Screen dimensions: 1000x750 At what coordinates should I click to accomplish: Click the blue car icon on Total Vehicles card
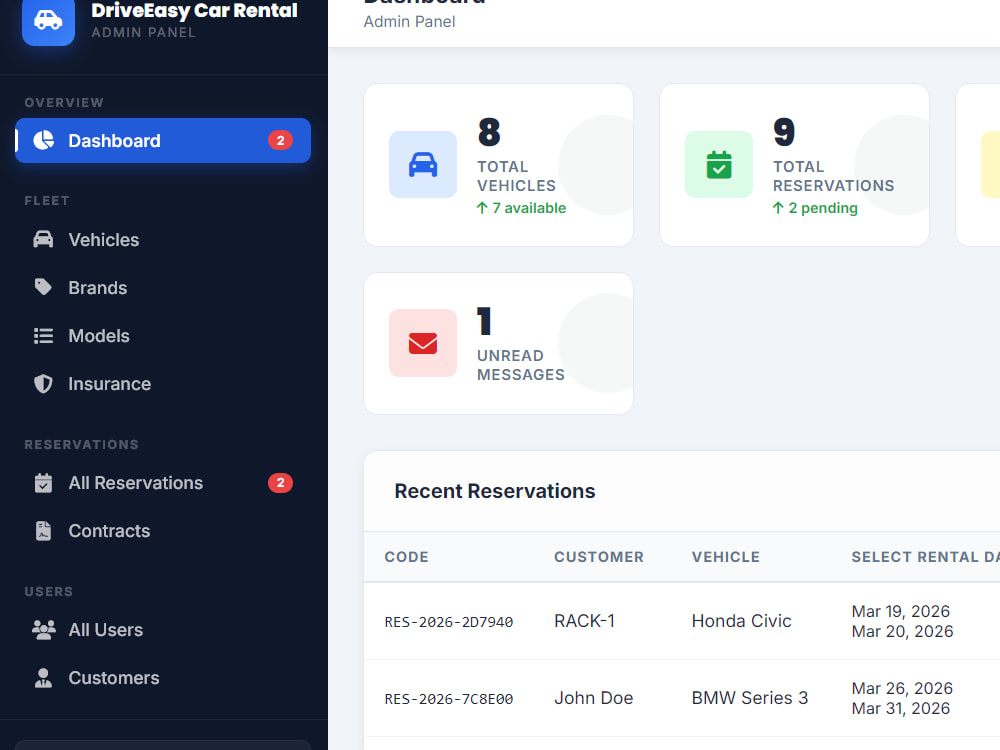423,165
